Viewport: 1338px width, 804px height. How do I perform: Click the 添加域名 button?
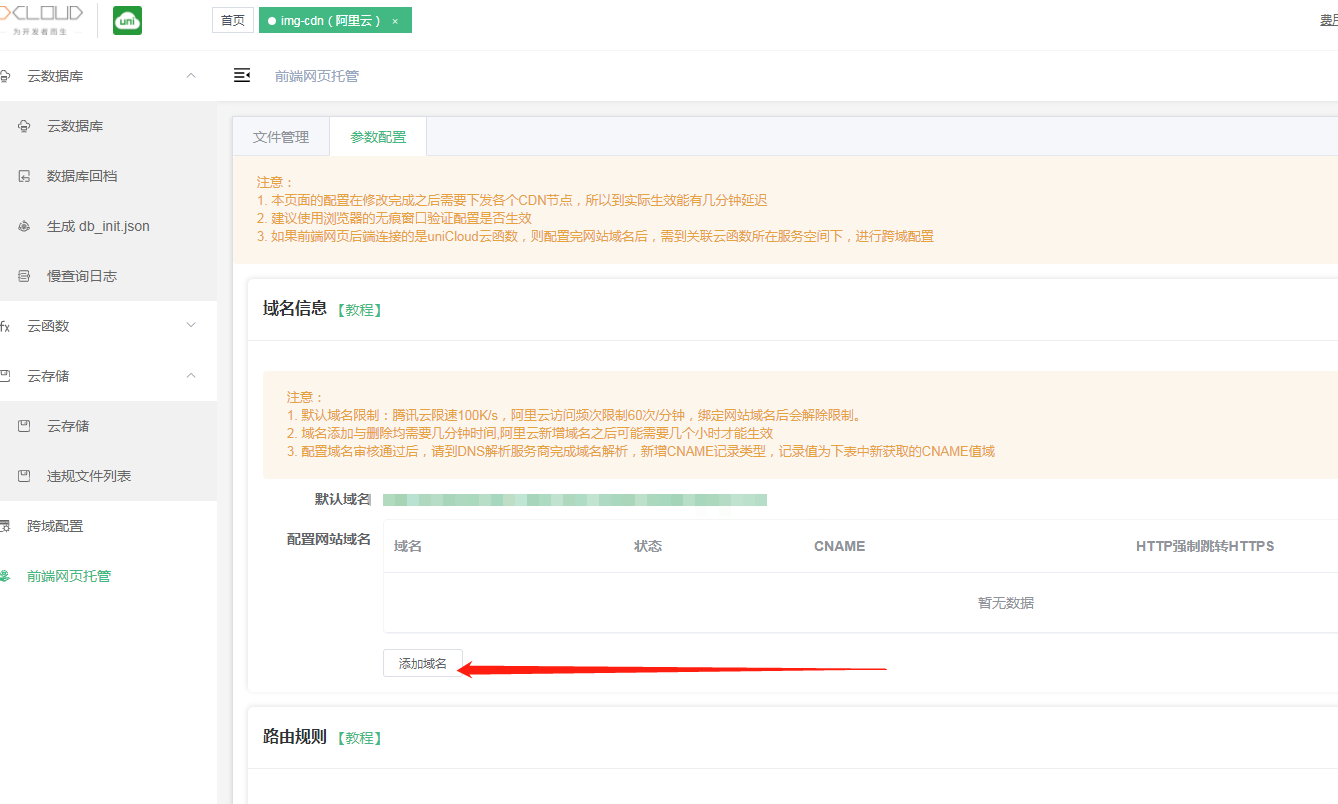pos(423,663)
